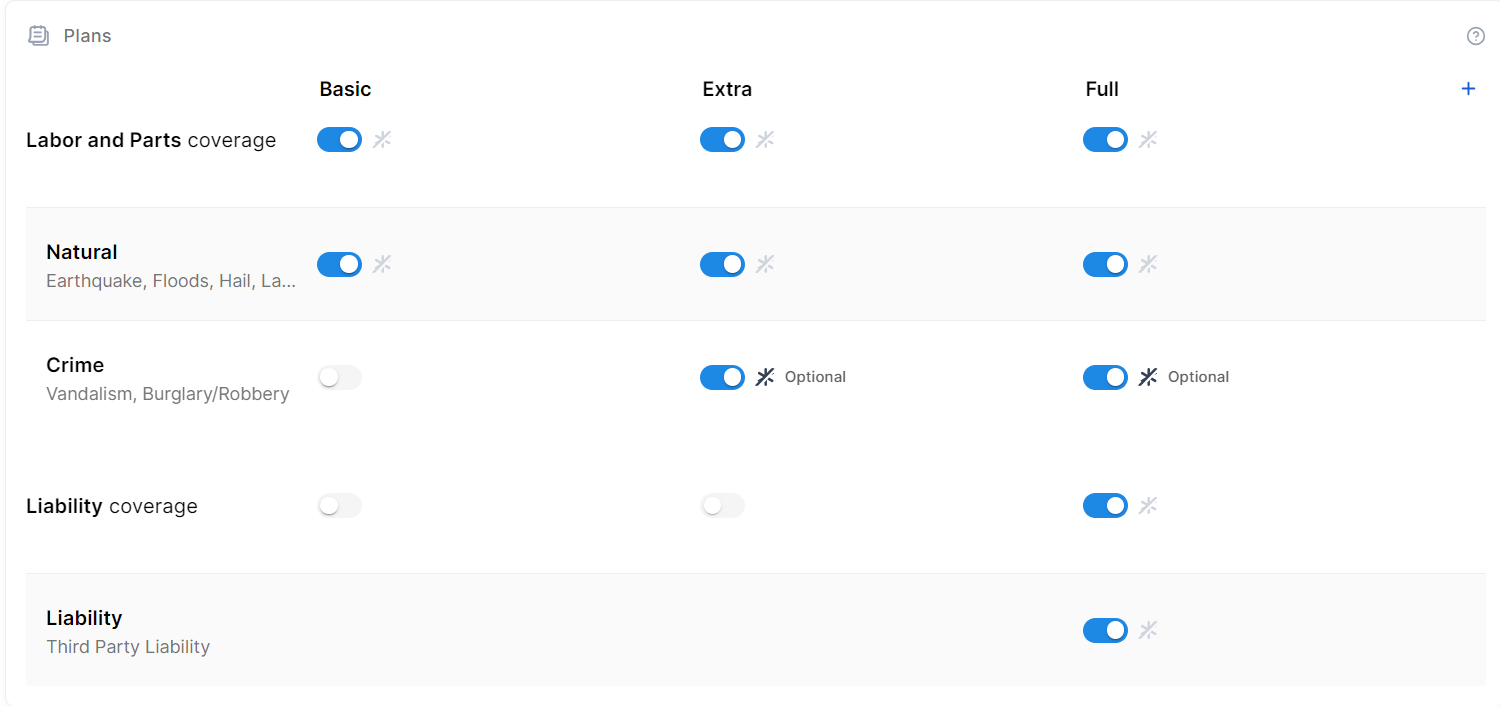Click the plus icon to add plan
1500x706 pixels.
click(1468, 89)
